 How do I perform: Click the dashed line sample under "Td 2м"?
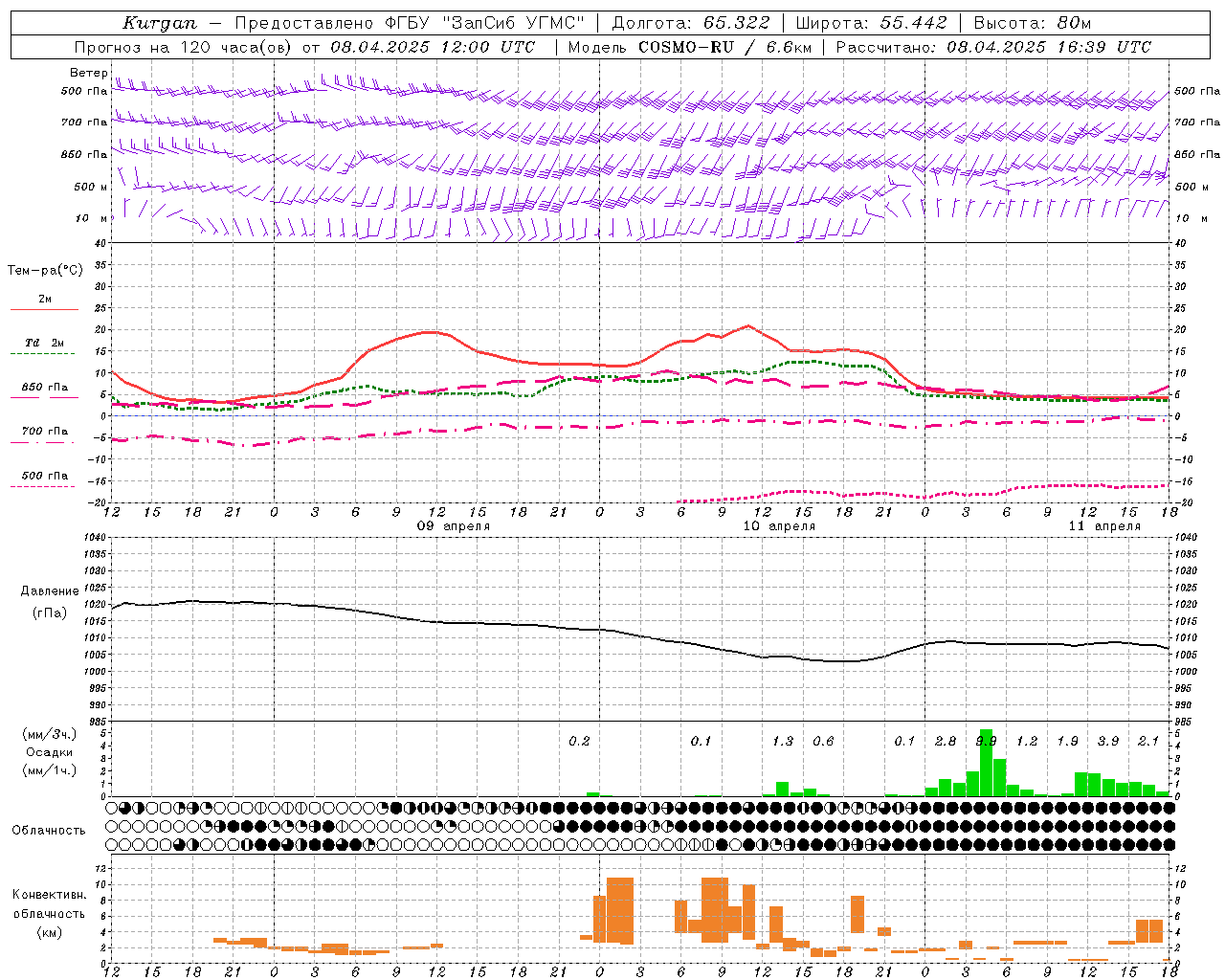(43, 354)
